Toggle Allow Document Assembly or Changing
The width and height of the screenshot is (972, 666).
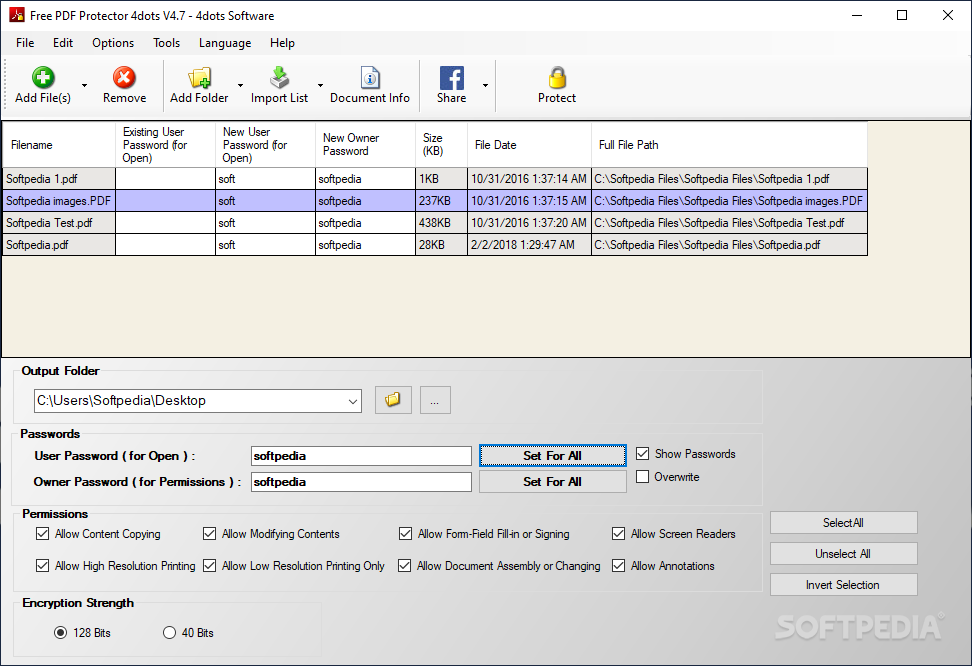click(405, 566)
